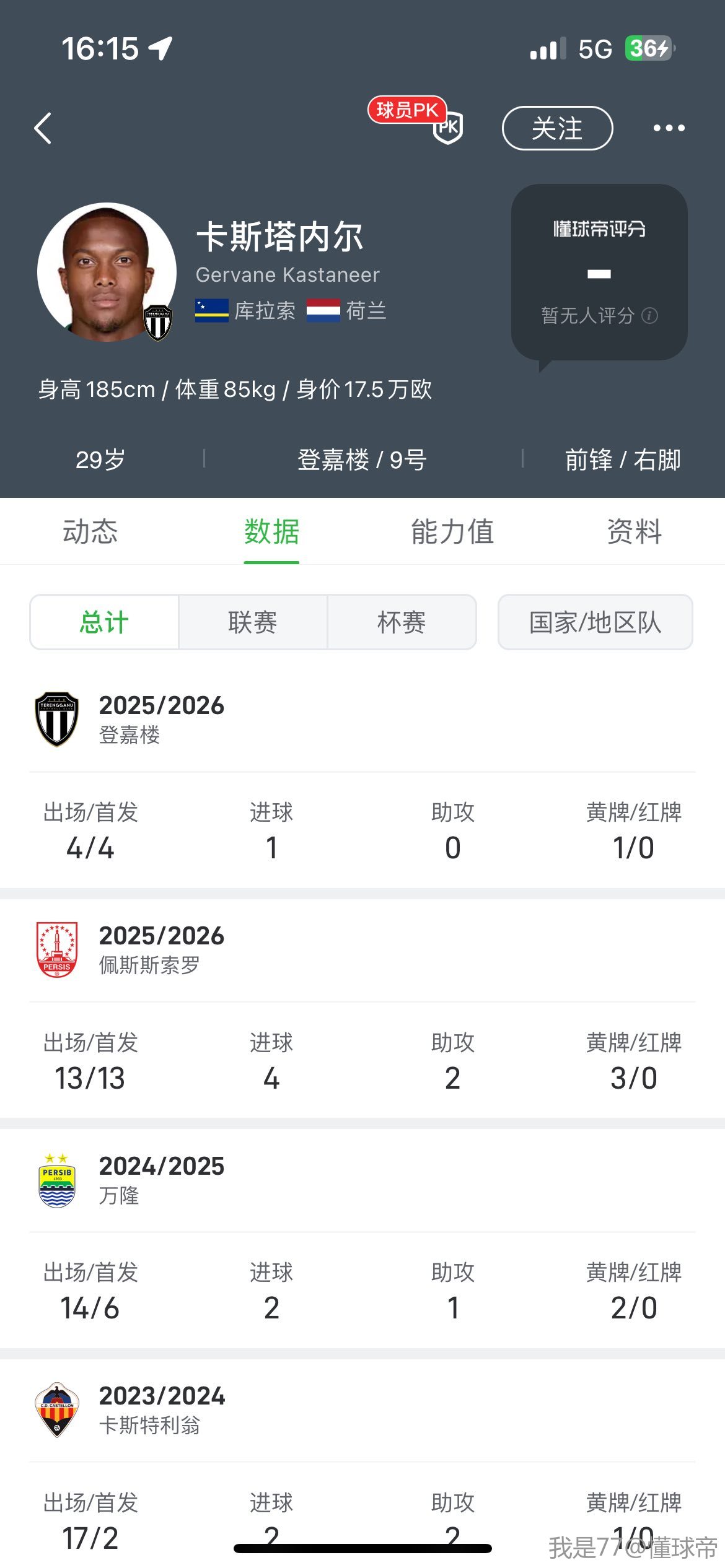Open the 懂球帝评分 rating card
The height and width of the screenshot is (1568, 725).
coord(599,271)
